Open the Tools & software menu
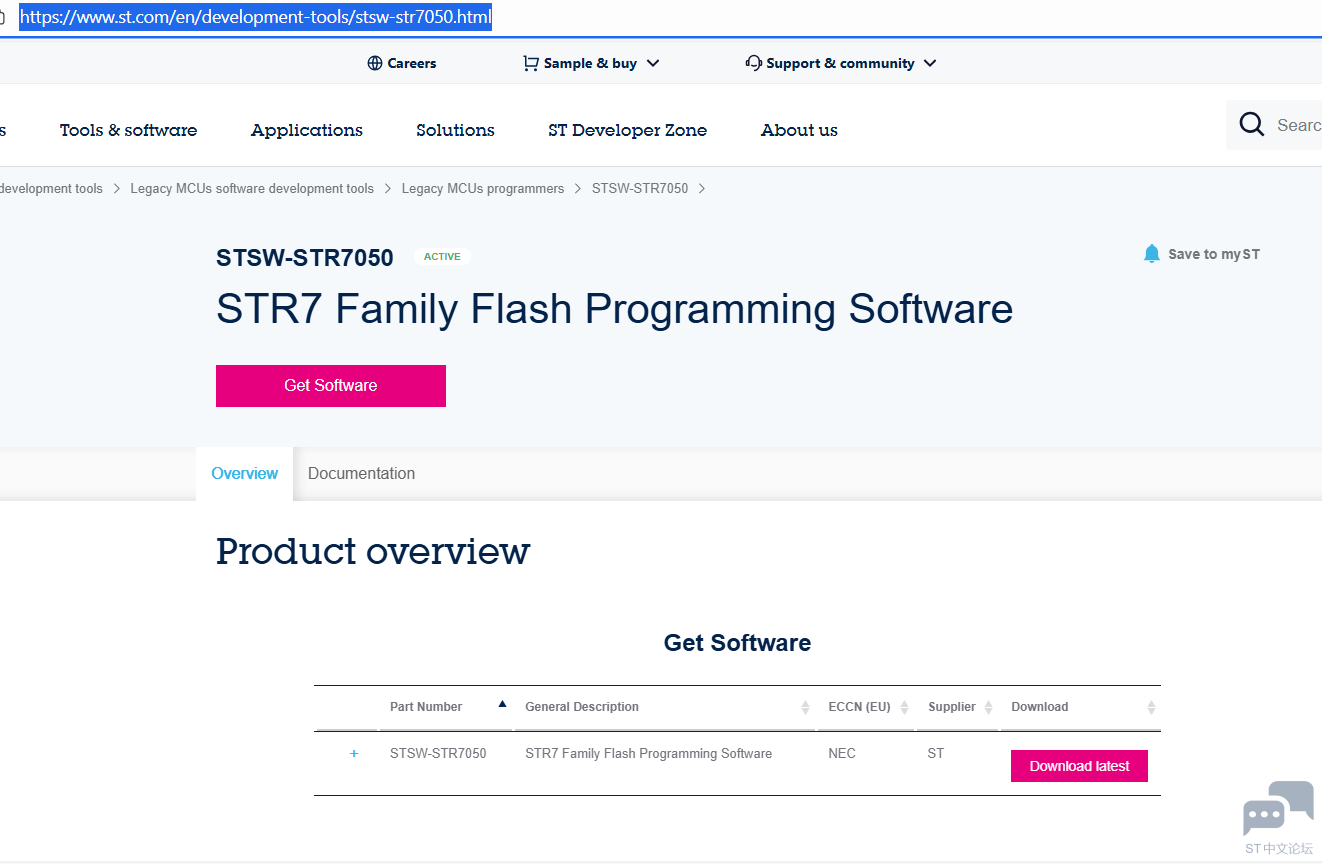This screenshot has width=1322, height=864. click(x=128, y=130)
